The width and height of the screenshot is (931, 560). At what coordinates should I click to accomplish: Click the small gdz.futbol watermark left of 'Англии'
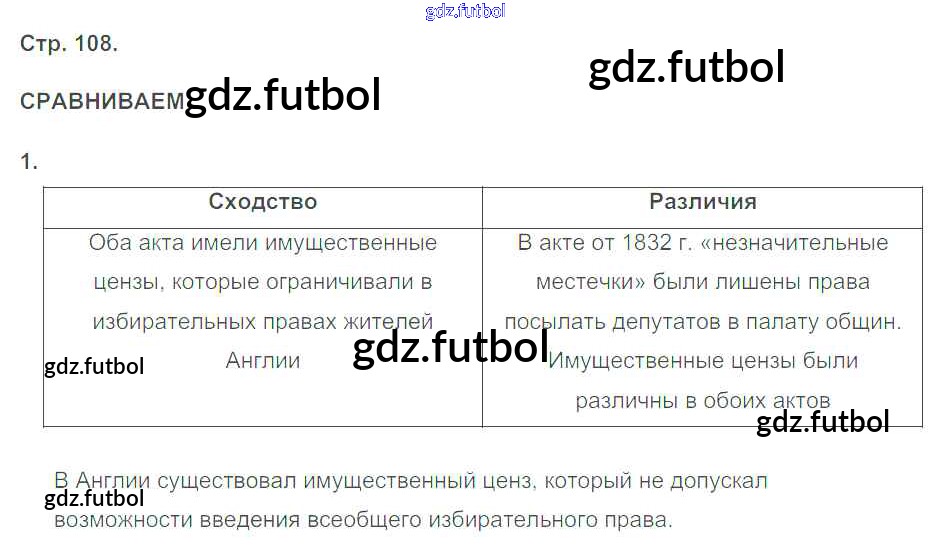pyautogui.click(x=94, y=366)
